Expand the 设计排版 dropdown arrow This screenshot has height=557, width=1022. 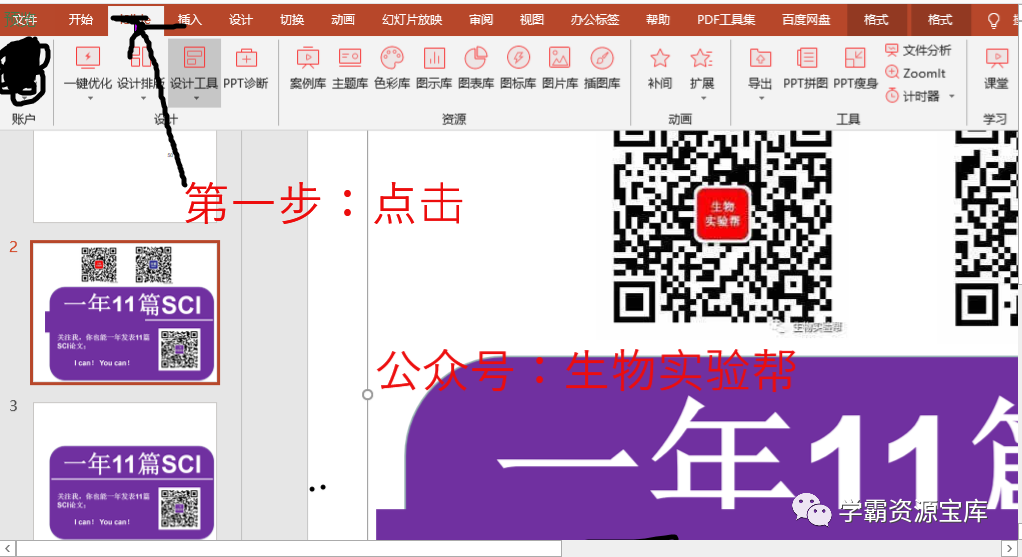143,98
